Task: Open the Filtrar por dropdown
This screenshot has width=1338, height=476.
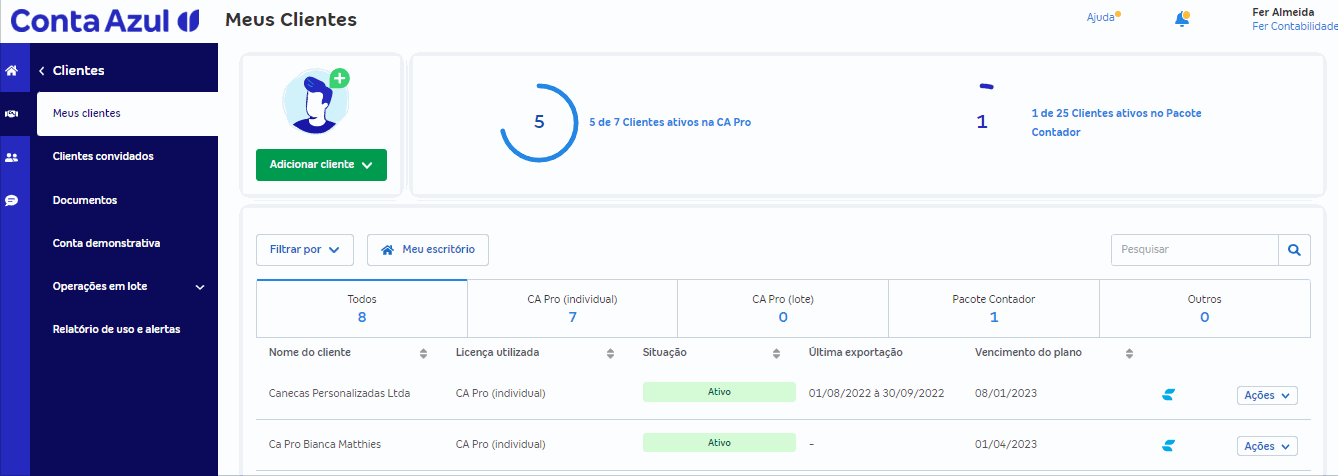Action: [x=305, y=250]
